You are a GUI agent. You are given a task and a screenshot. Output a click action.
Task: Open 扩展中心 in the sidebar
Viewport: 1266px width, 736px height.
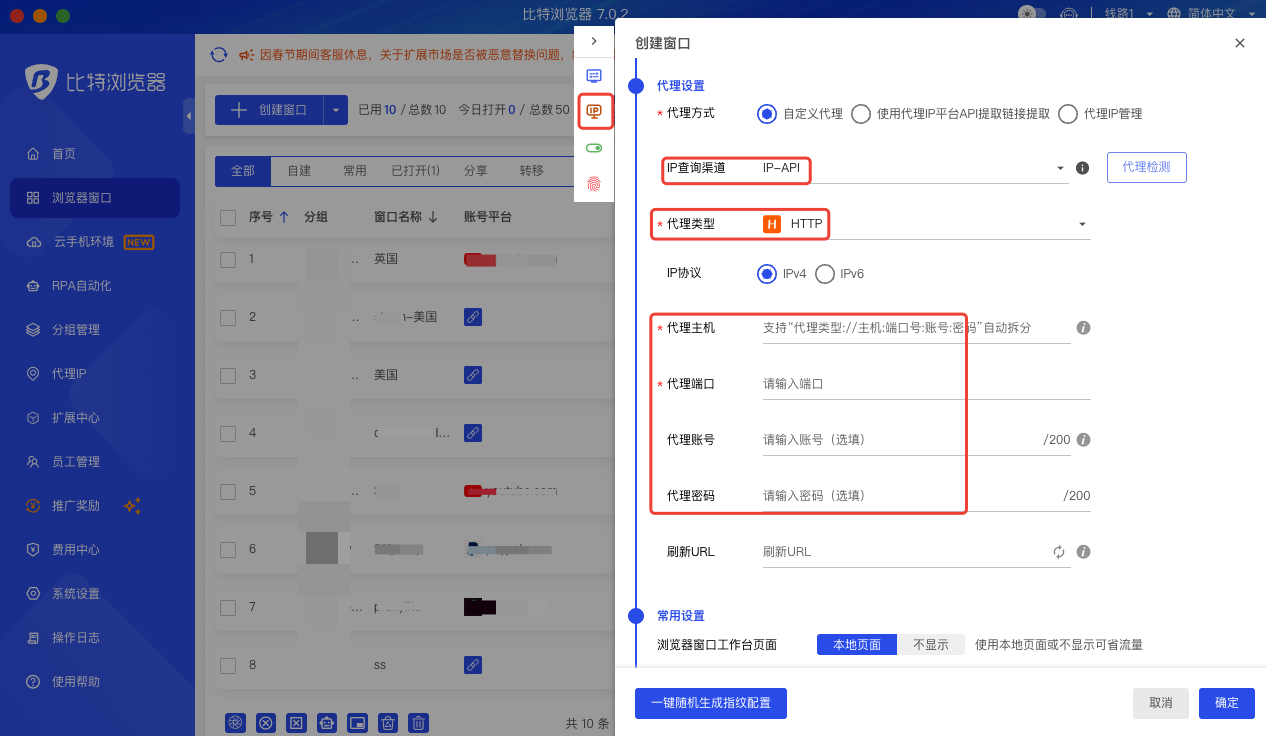coord(76,418)
